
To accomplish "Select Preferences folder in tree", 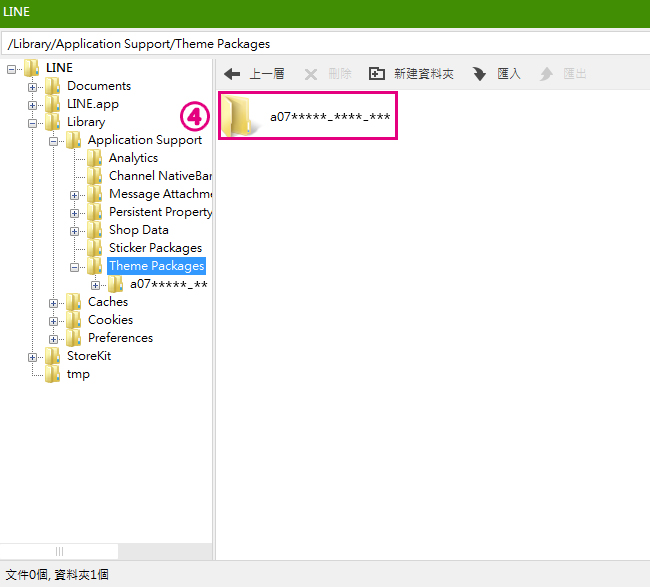I will point(121,338).
